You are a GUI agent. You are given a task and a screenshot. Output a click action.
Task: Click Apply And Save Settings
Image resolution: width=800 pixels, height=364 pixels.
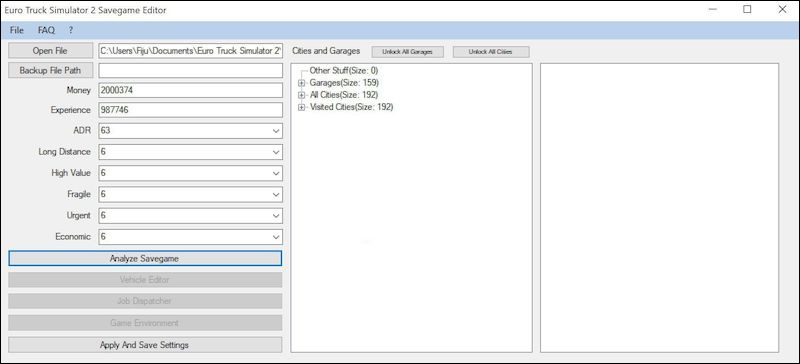tap(145, 345)
